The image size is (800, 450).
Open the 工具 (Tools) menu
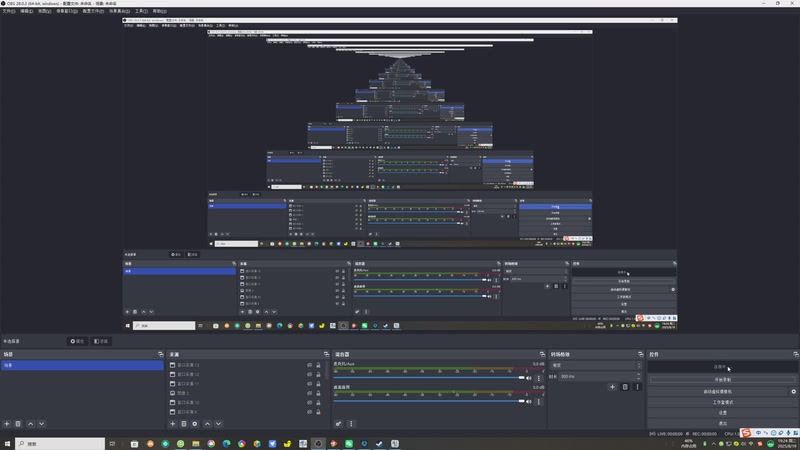141,11
